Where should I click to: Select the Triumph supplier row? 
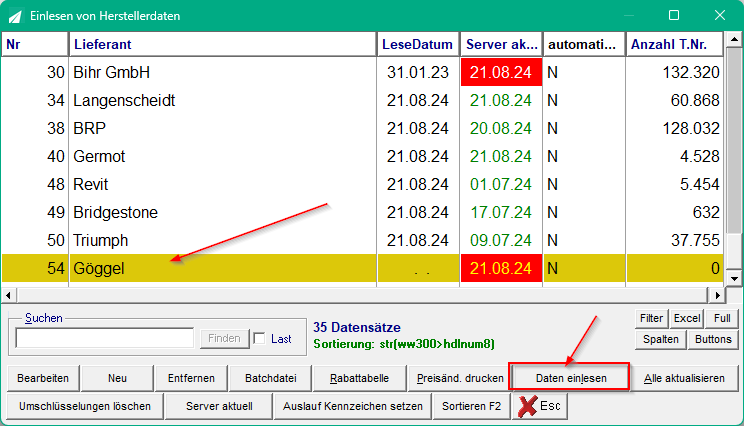click(x=363, y=240)
